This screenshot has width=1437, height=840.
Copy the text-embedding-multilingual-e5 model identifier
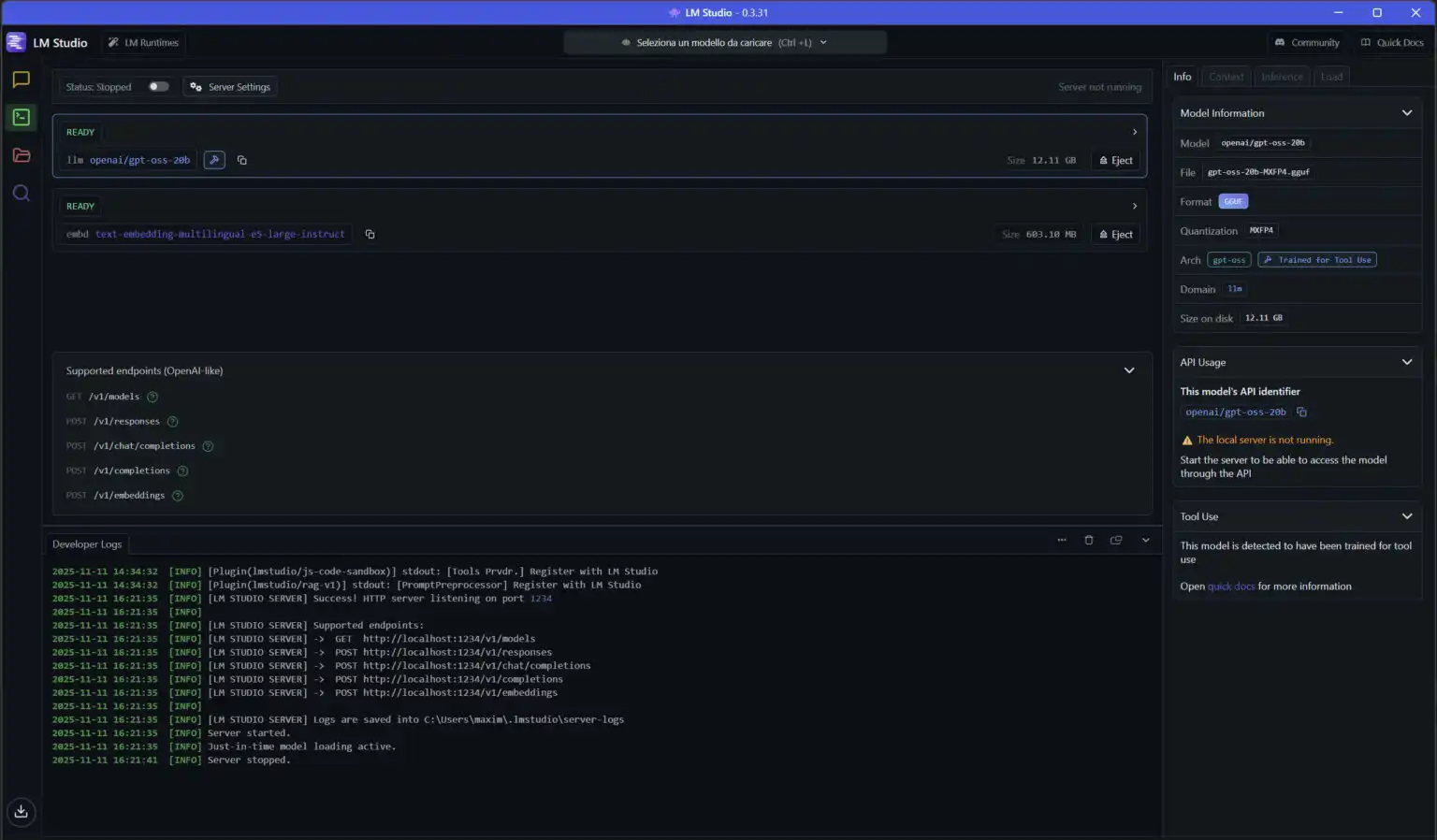tap(370, 234)
